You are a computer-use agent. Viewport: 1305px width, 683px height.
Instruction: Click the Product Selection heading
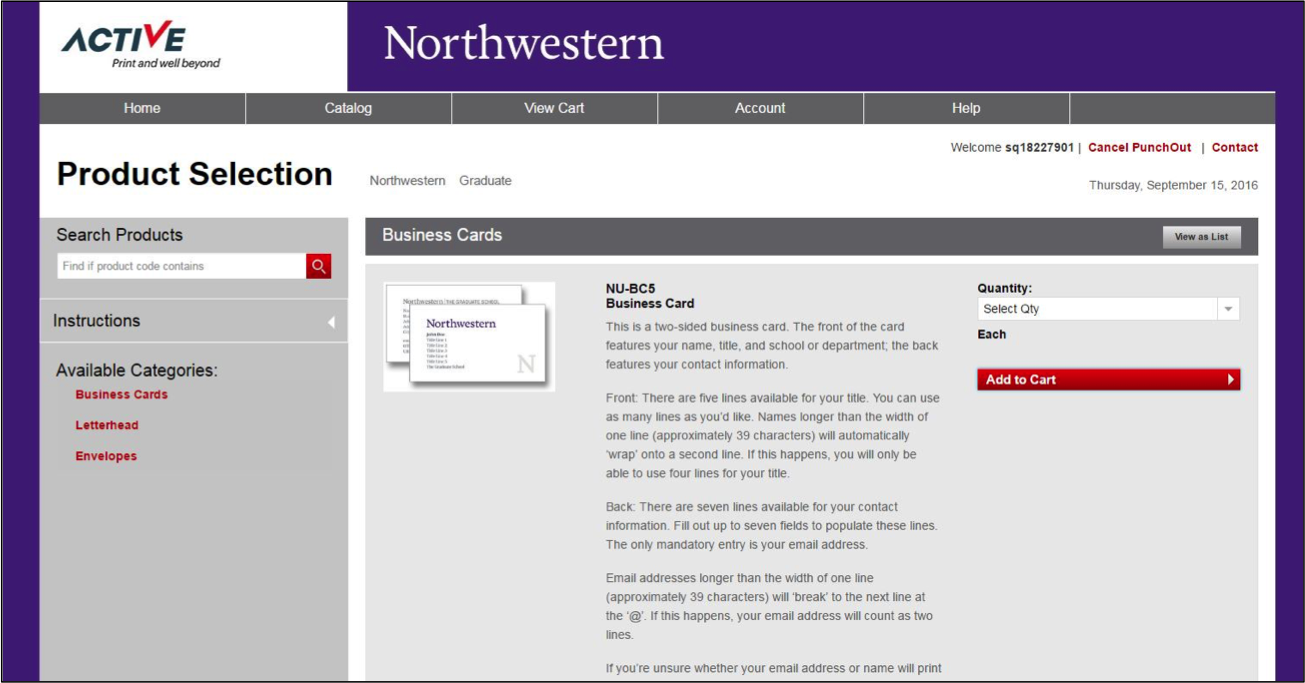[x=194, y=174]
